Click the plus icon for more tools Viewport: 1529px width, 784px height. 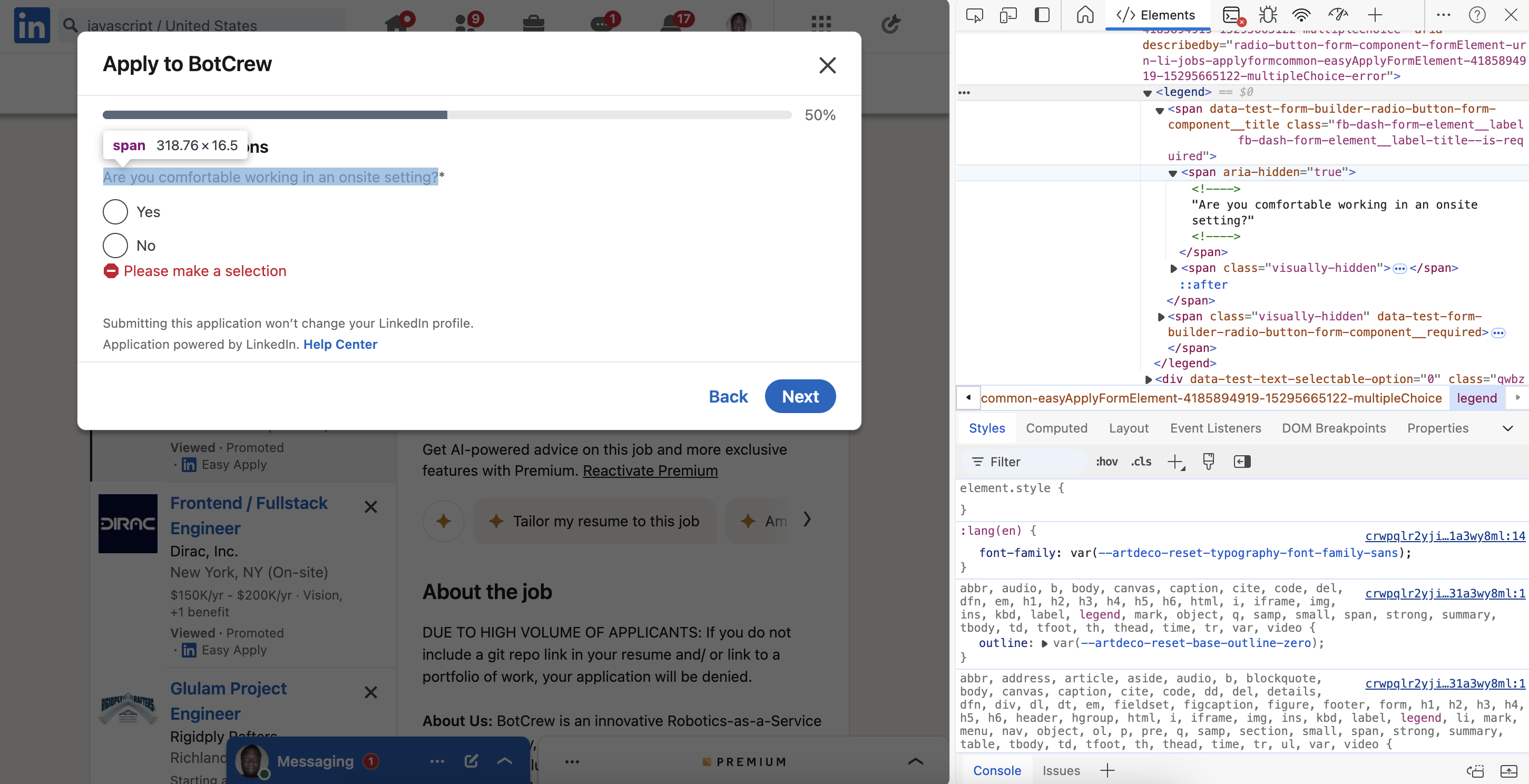coord(1375,15)
